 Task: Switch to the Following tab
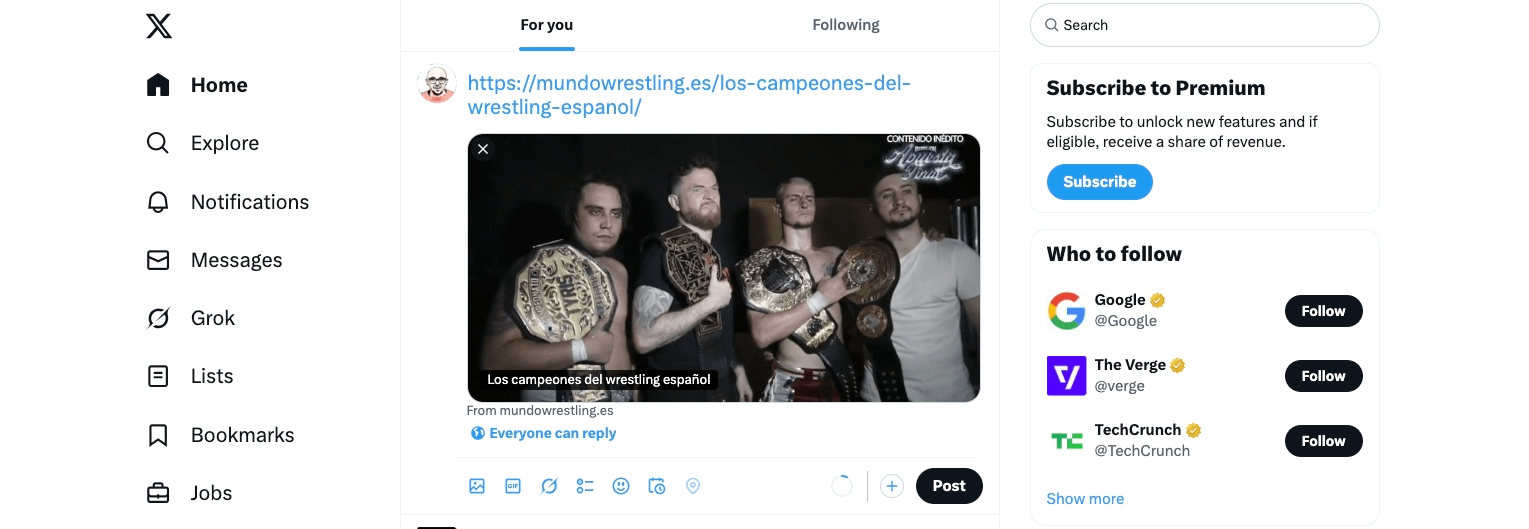point(846,25)
